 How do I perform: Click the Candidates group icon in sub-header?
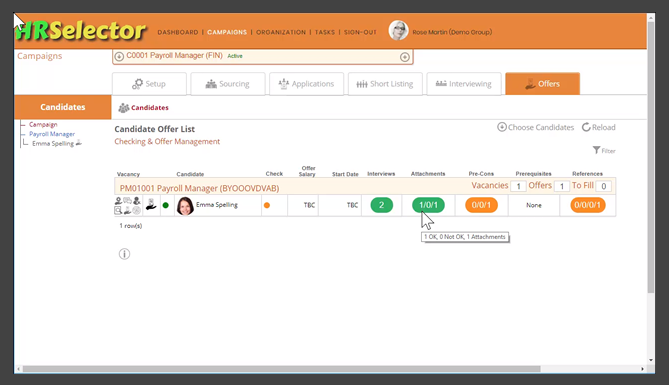[124, 108]
